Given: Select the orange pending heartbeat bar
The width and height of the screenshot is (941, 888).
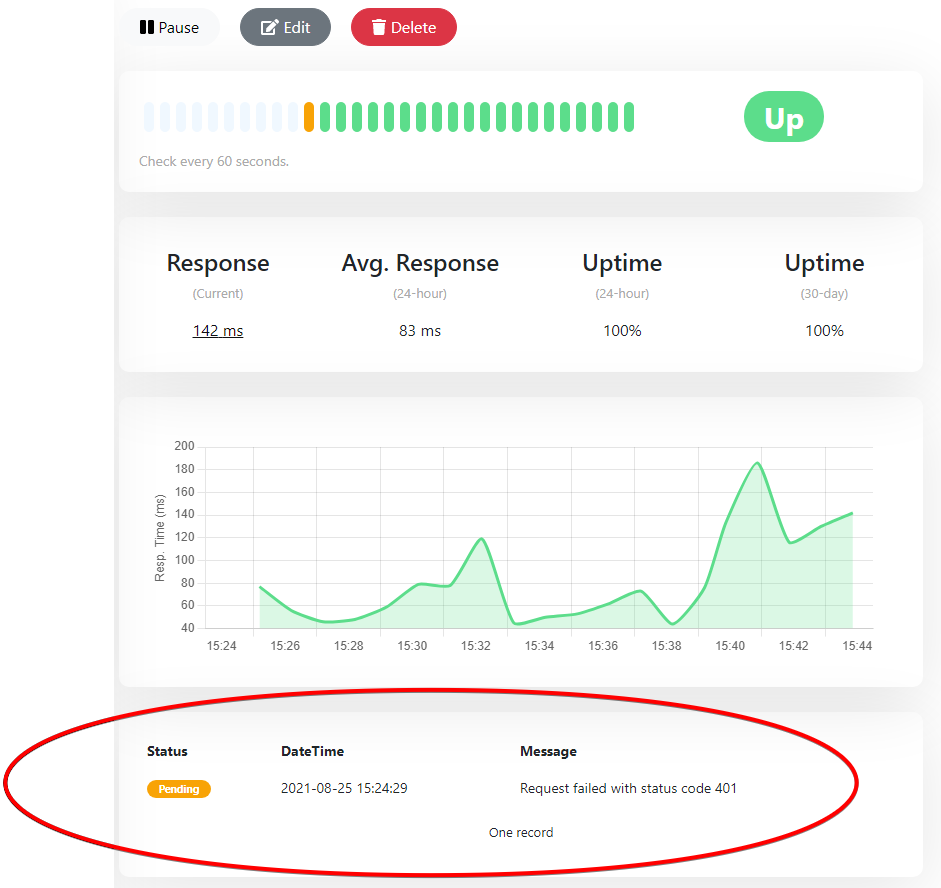Looking at the screenshot, I should coord(308,117).
